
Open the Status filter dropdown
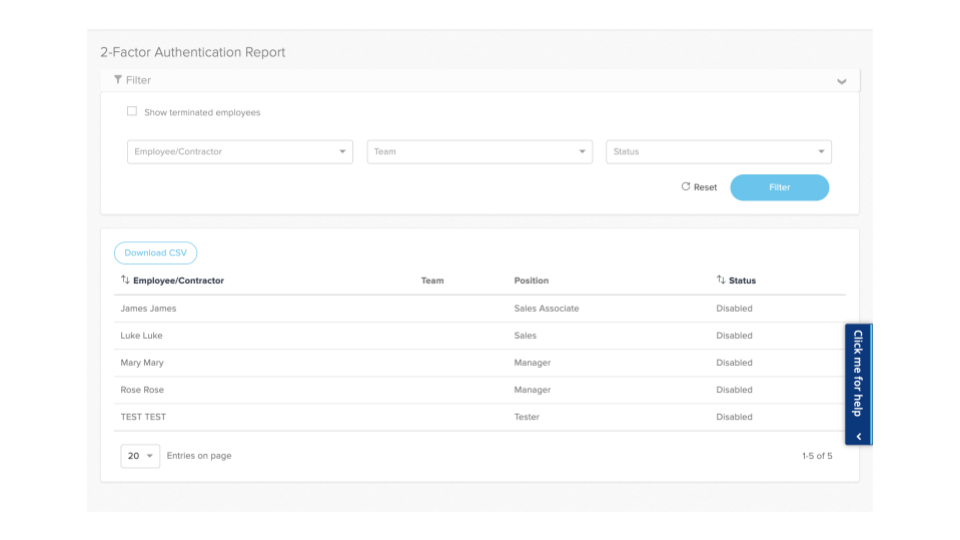pyautogui.click(x=719, y=152)
